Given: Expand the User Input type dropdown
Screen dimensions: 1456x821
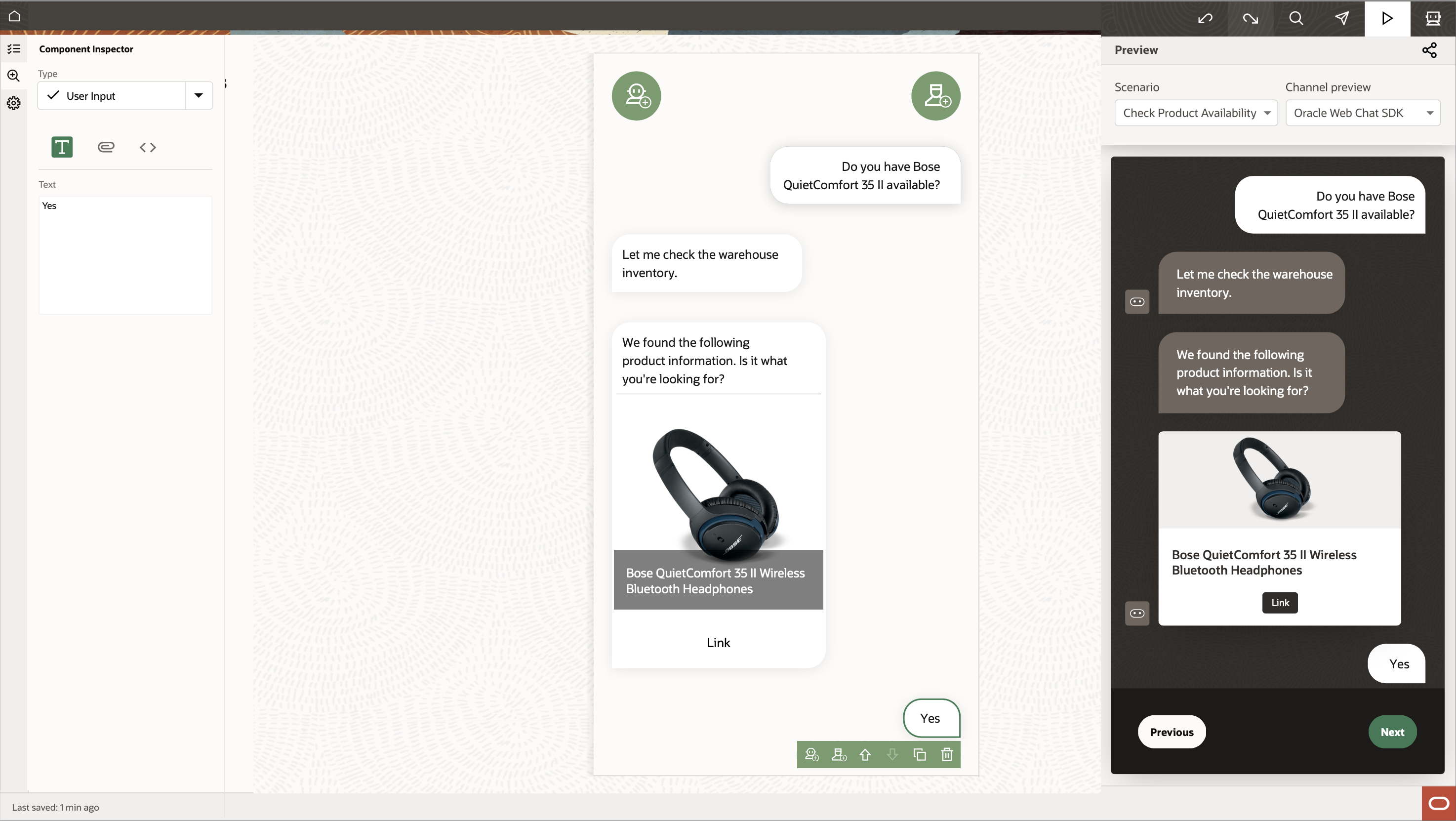Looking at the screenshot, I should point(199,95).
